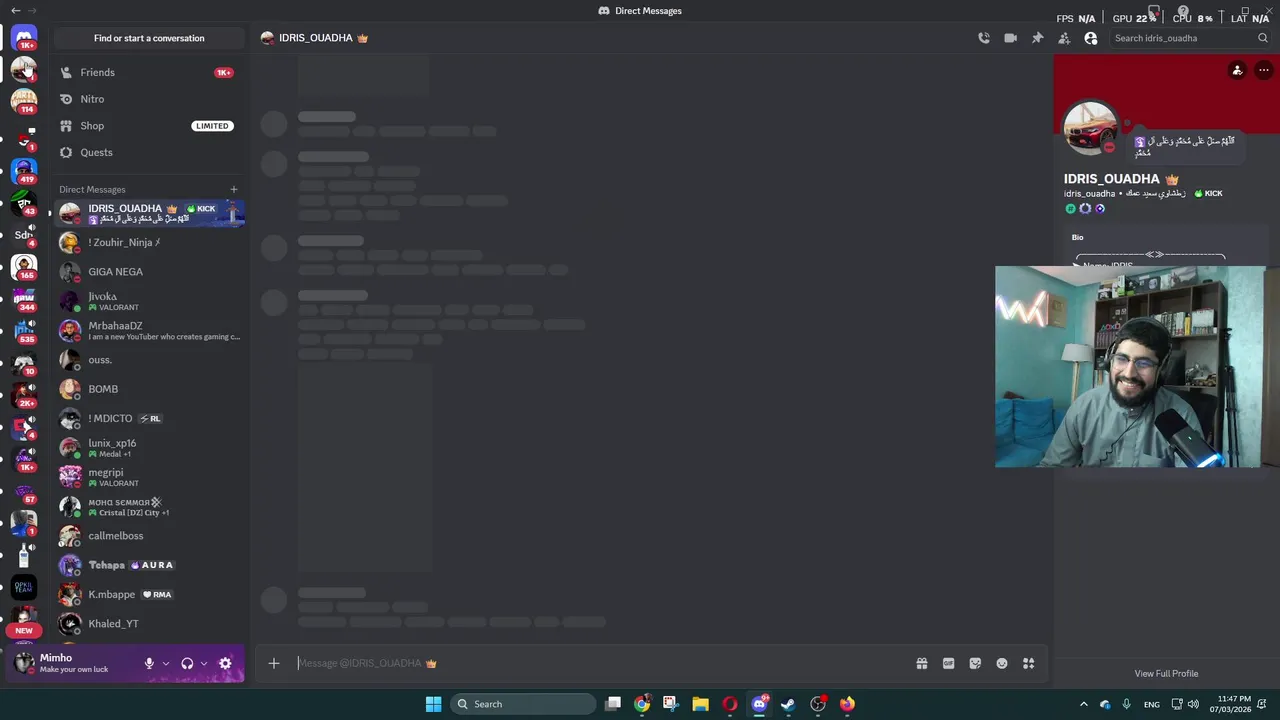Click Find or start a conversation
1280x720 pixels.
pos(149,38)
